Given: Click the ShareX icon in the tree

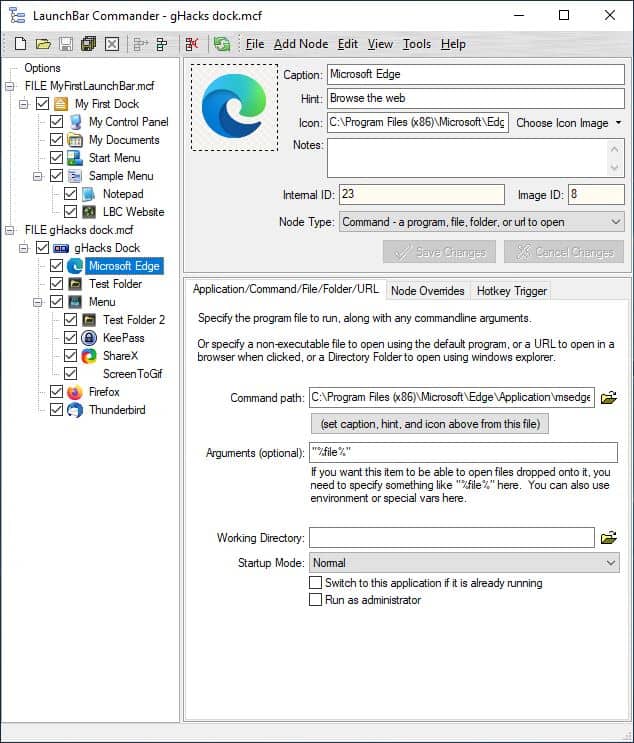Looking at the screenshot, I should (x=89, y=356).
